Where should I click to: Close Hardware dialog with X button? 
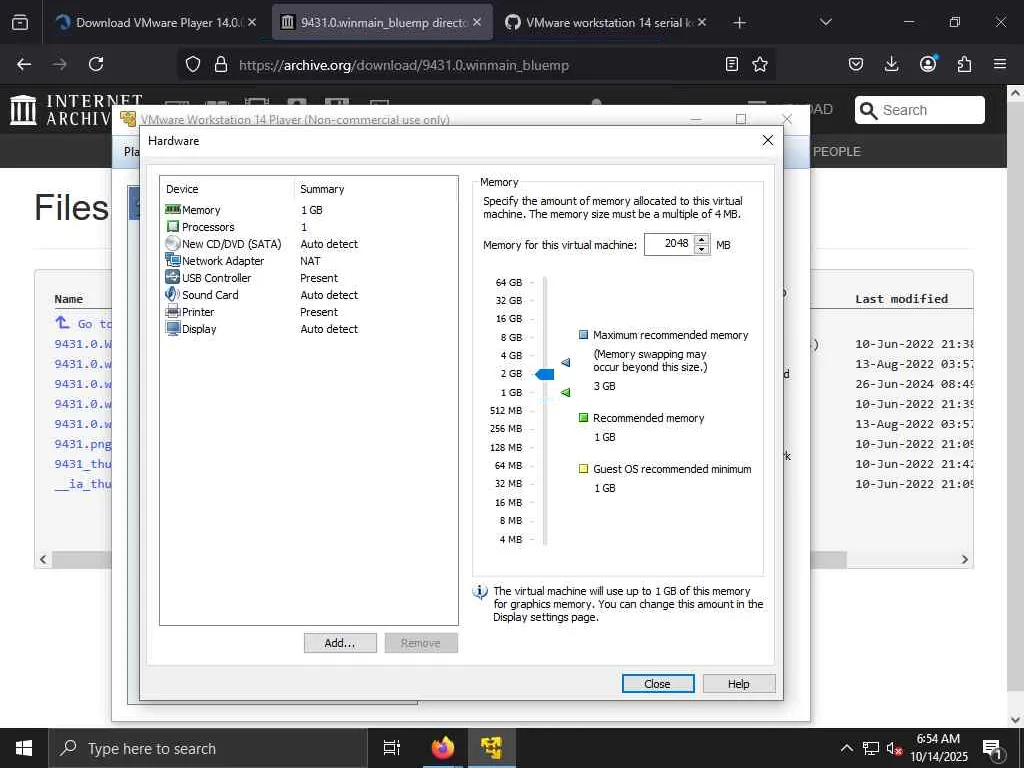768,140
